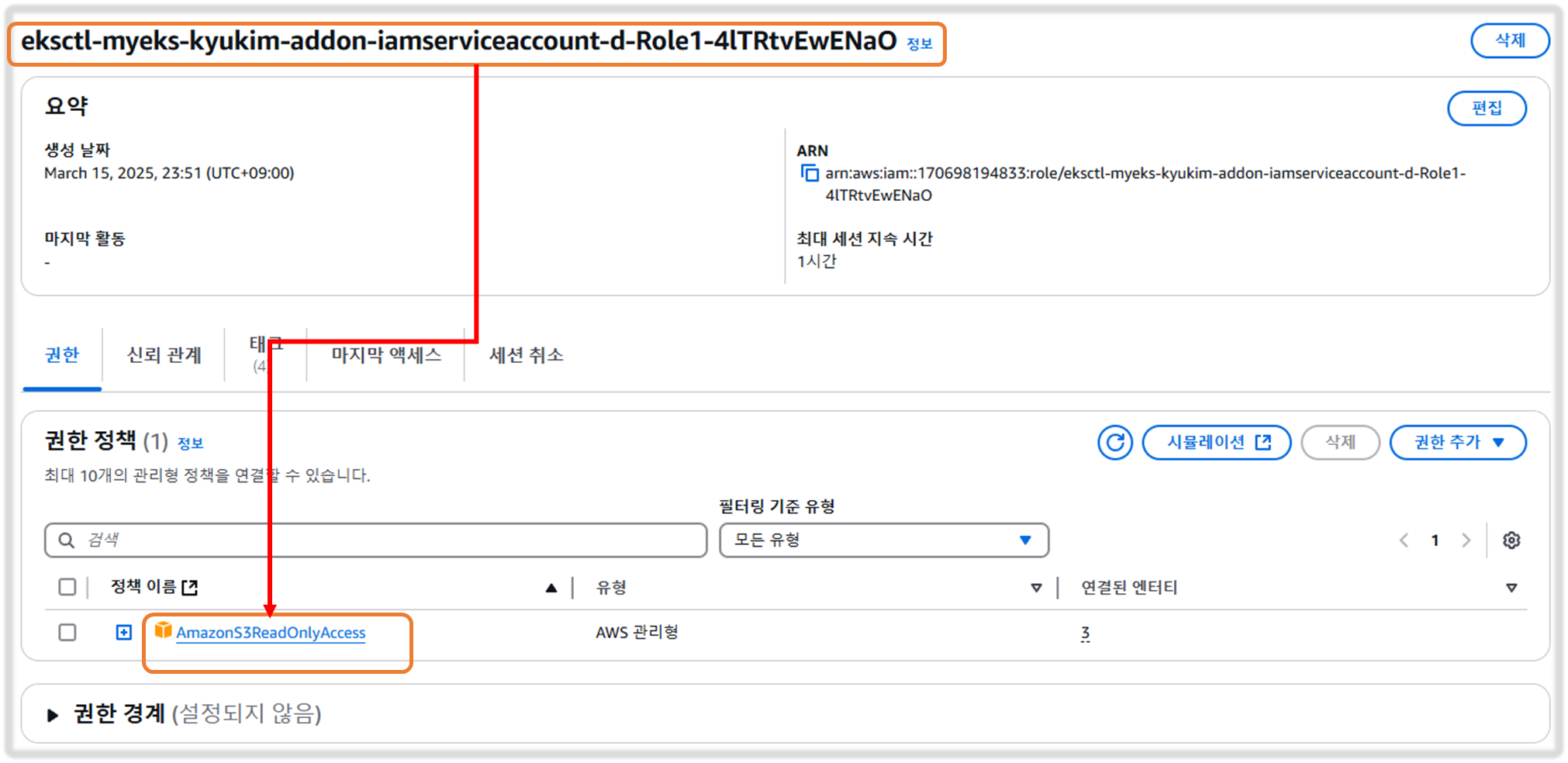
Task: Click the 편집 button in summary
Action: tap(1487, 108)
